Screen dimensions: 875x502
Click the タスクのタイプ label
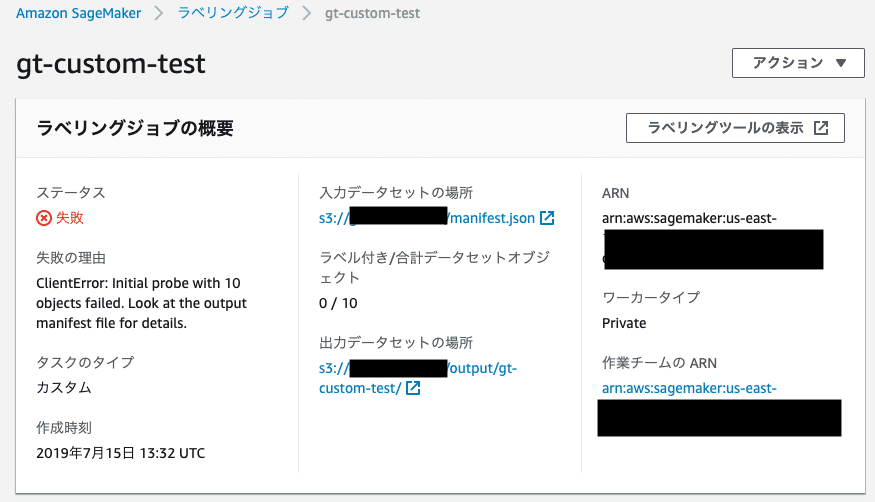pos(85,362)
